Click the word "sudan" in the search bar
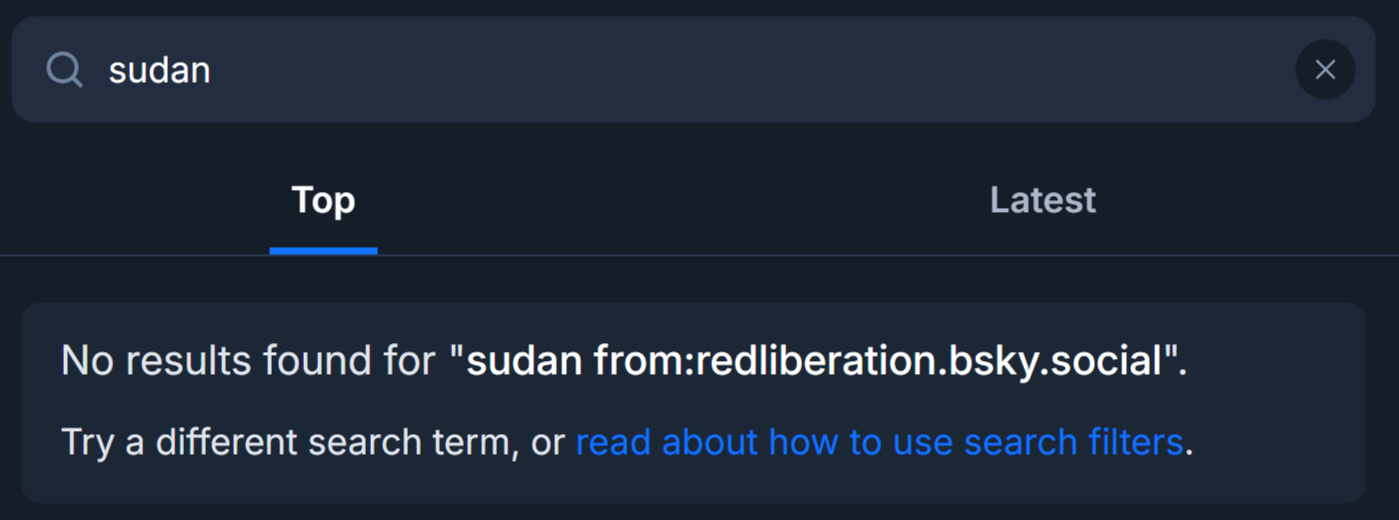The height and width of the screenshot is (520, 1399). (160, 70)
